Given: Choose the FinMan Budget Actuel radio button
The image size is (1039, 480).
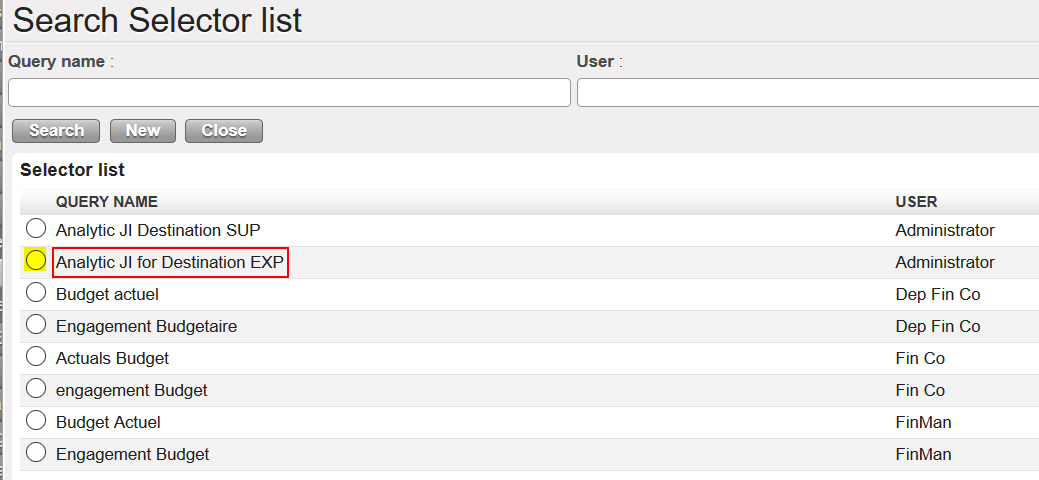Looking at the screenshot, I should point(36,421).
